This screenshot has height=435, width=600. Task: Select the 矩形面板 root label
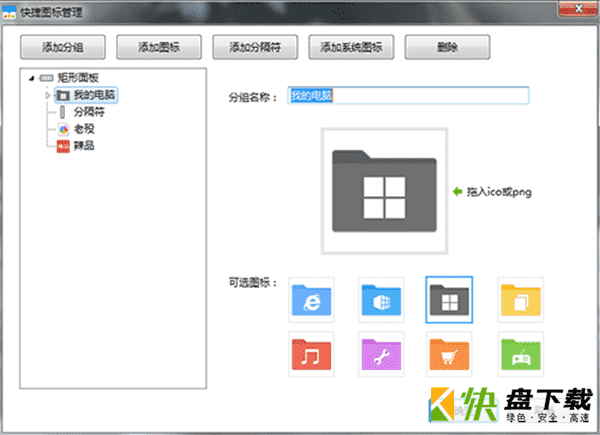(x=78, y=78)
